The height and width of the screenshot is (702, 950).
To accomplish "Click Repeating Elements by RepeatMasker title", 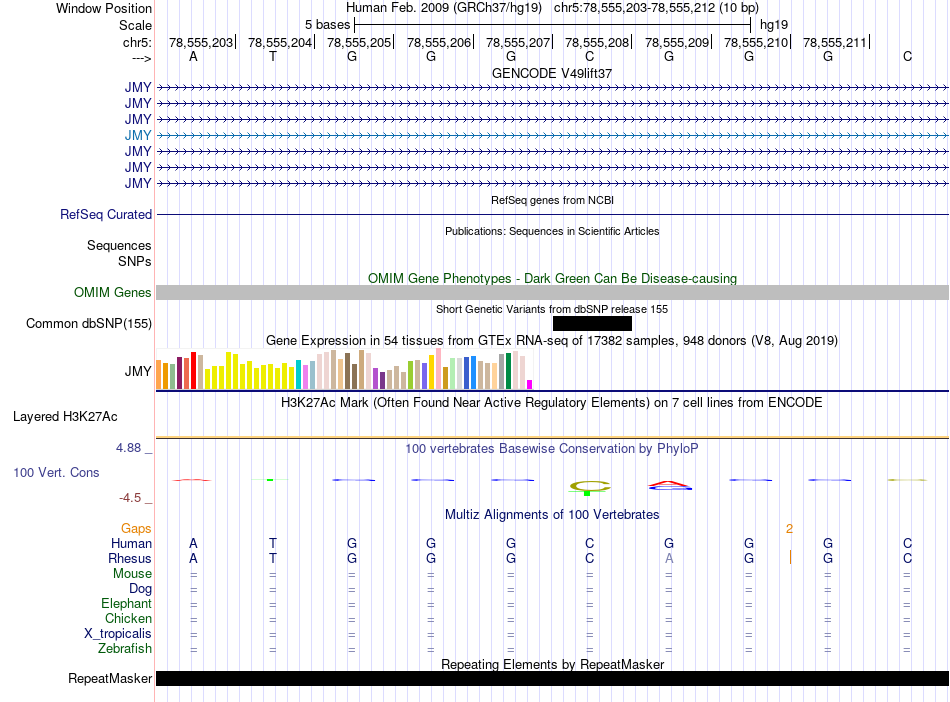I will [x=552, y=664].
